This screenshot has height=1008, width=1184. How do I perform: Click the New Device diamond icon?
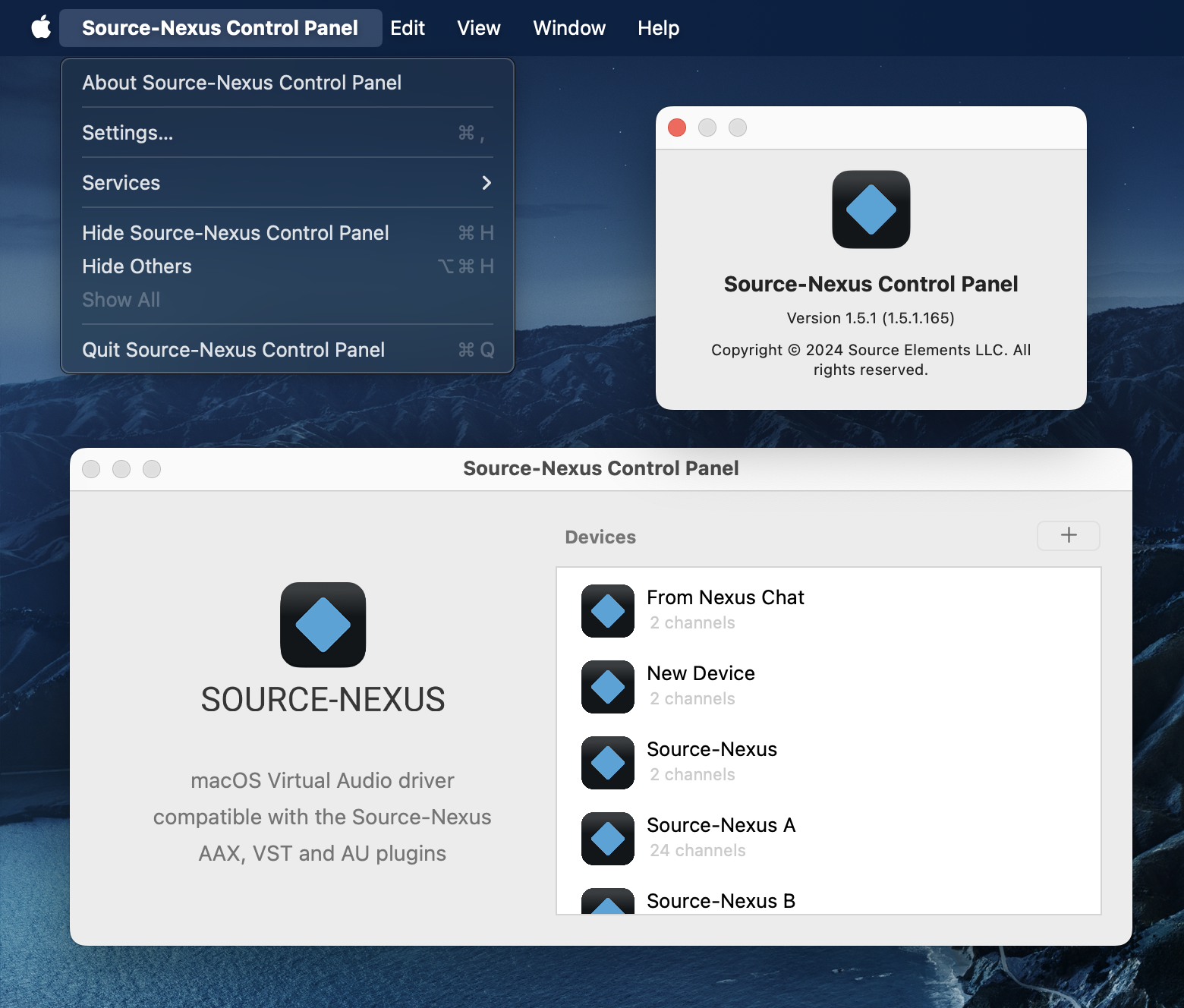607,687
